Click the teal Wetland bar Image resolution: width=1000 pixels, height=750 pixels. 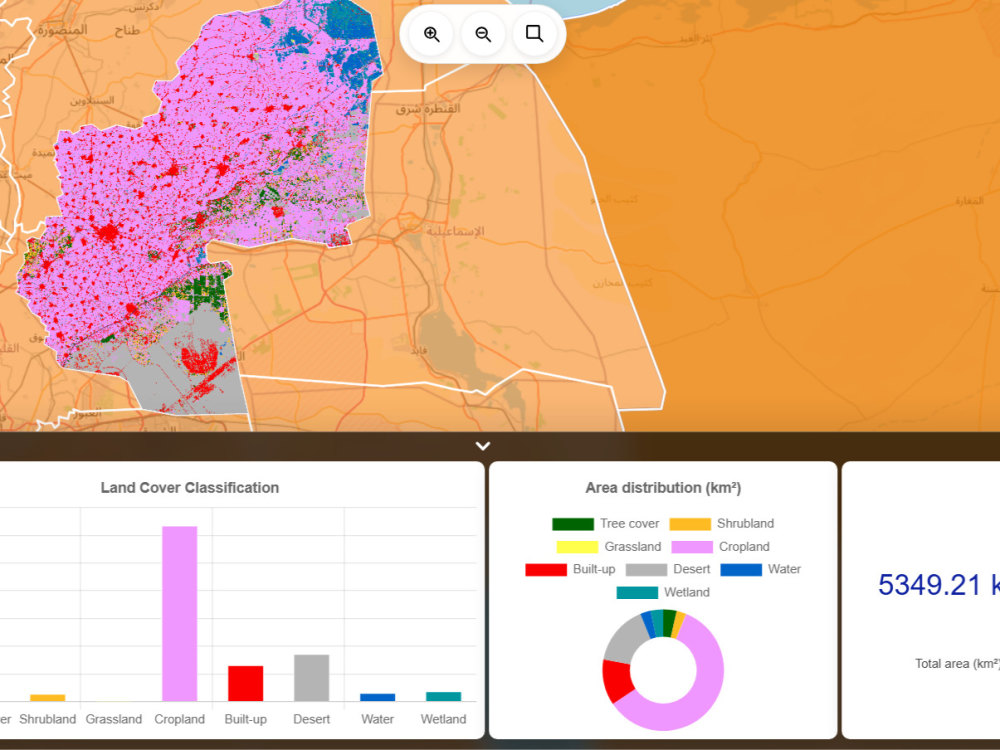[x=444, y=696]
